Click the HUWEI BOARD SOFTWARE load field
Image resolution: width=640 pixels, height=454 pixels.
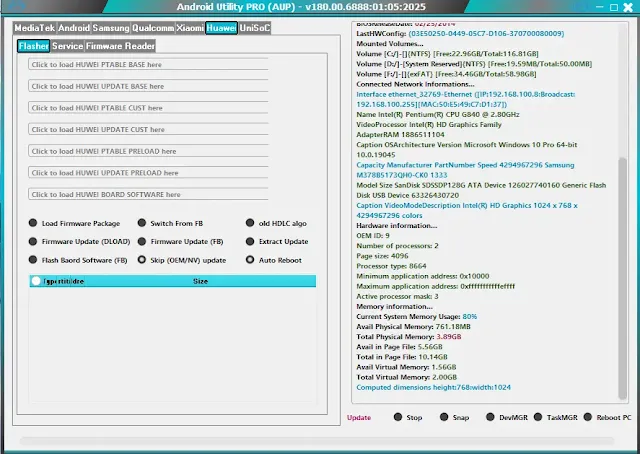(x=148, y=194)
